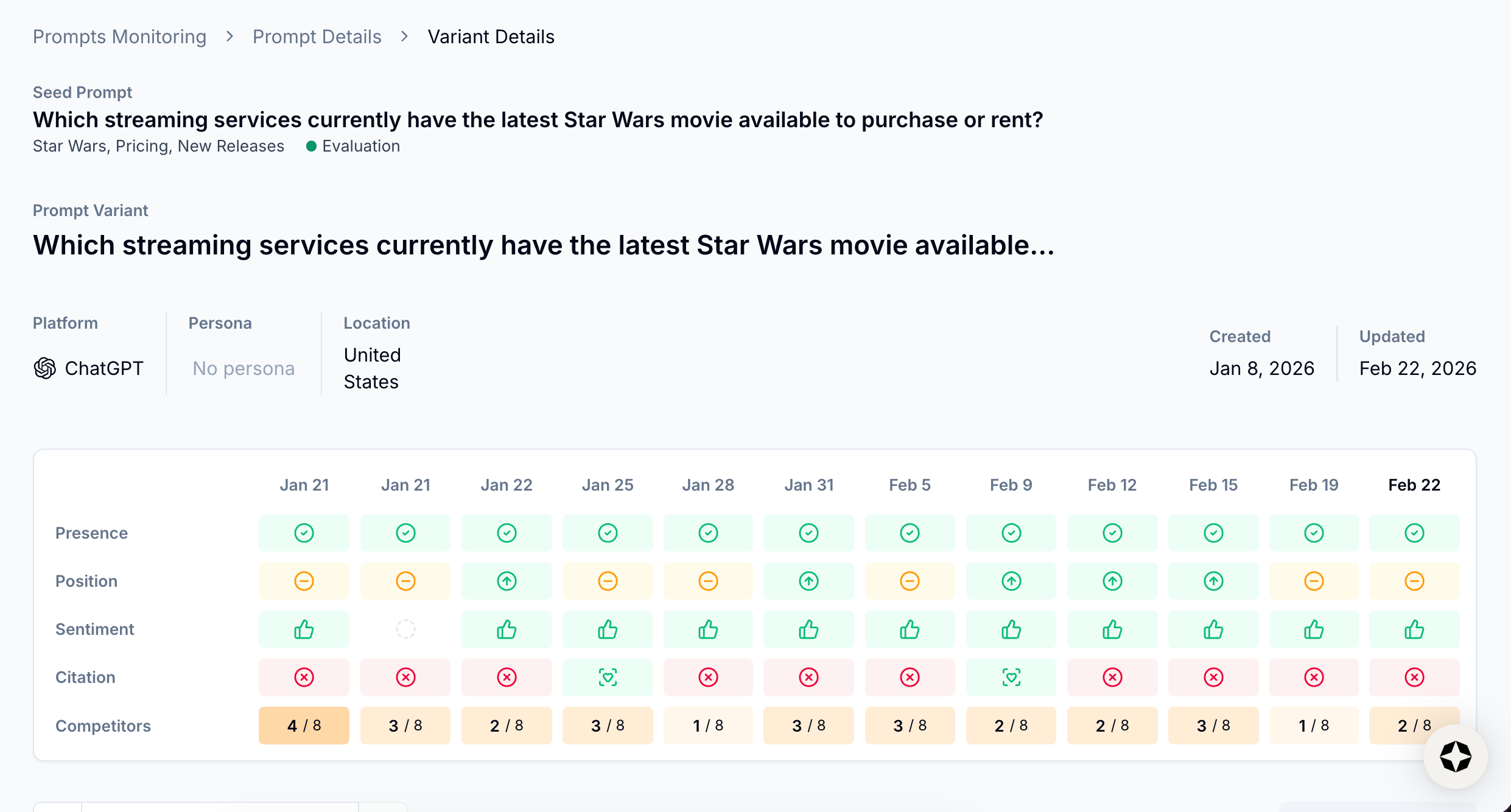Navigate to Prompt Details breadcrumb

[317, 37]
